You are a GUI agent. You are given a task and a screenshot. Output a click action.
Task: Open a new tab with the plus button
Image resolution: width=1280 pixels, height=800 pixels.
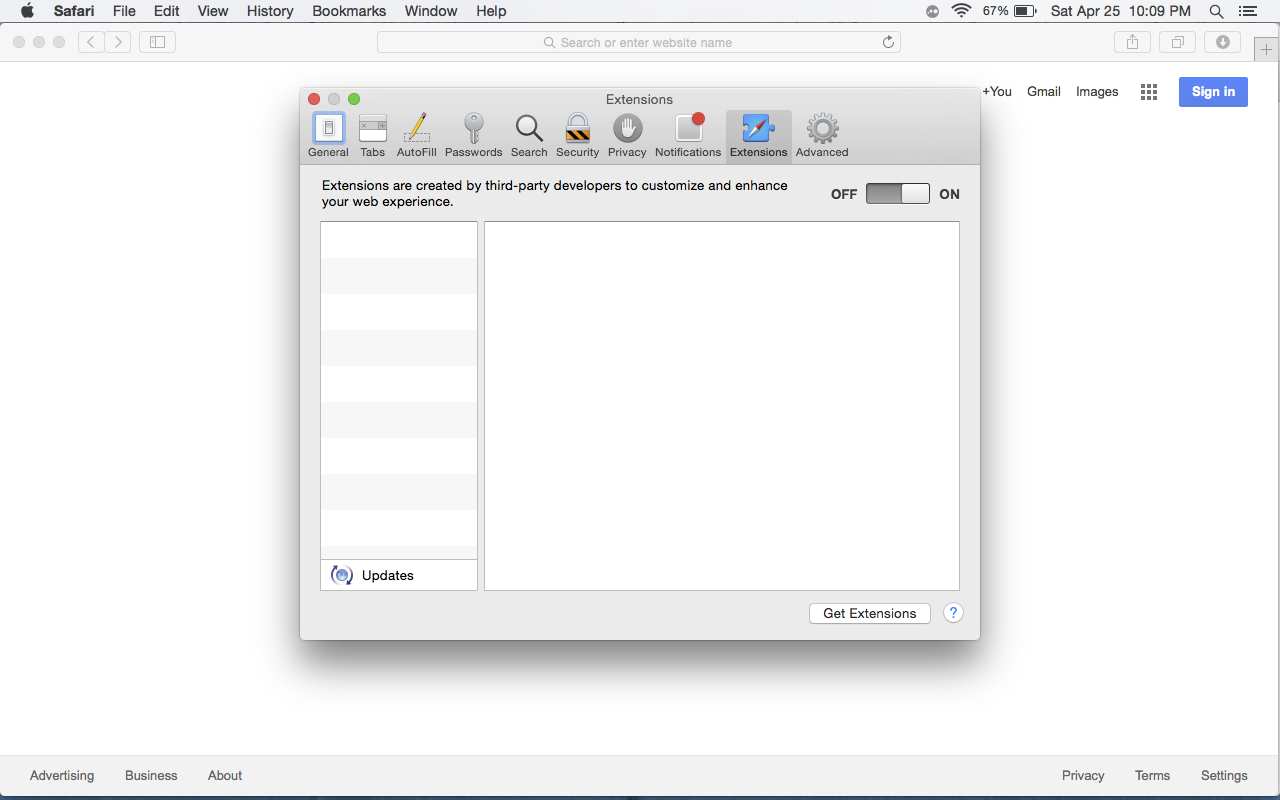[x=1266, y=49]
